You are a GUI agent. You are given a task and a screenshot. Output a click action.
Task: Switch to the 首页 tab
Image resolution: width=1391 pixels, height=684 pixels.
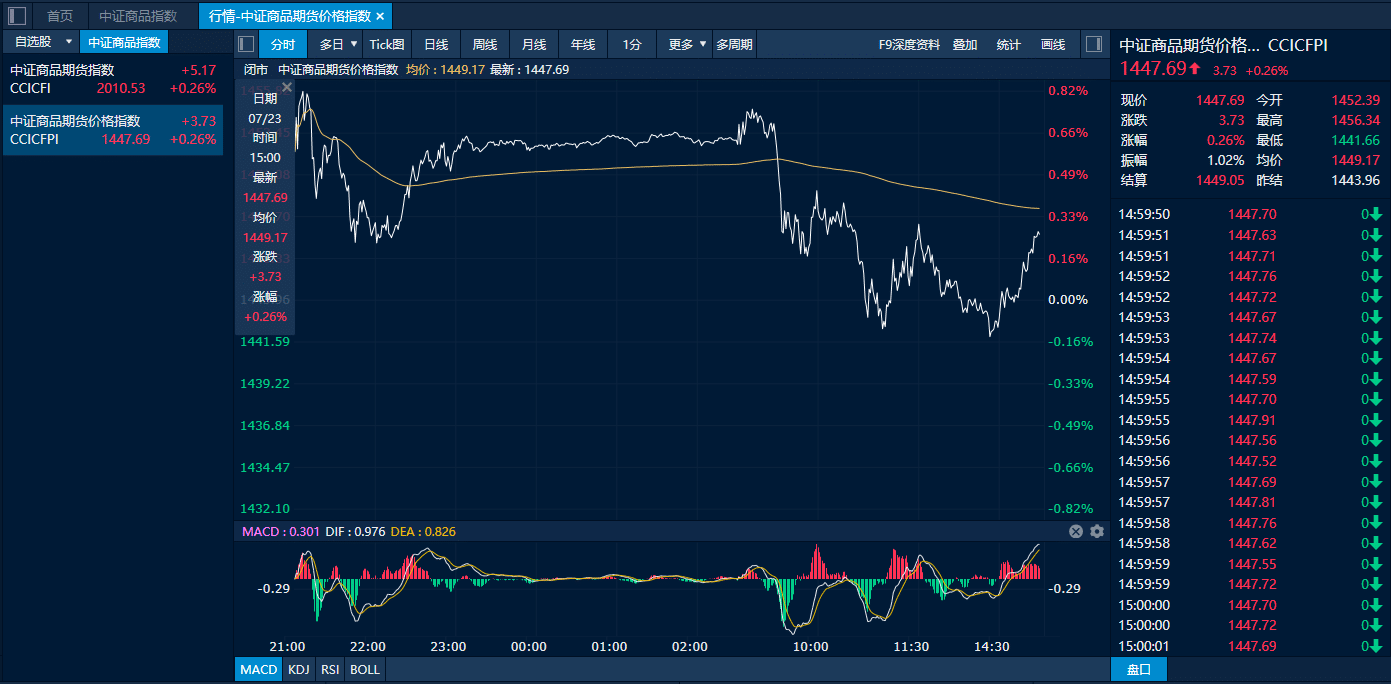click(x=60, y=16)
